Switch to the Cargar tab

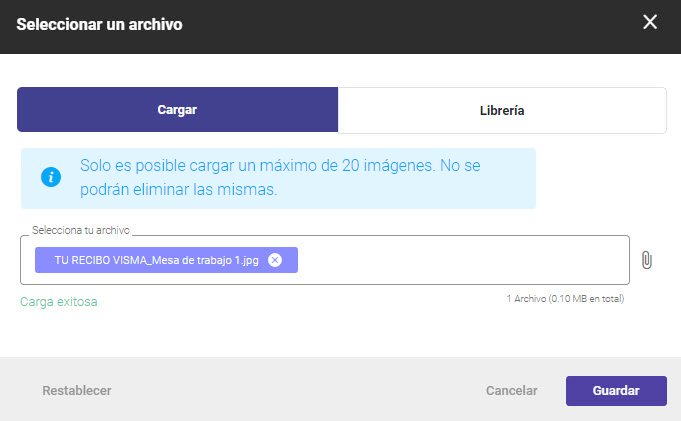177,109
